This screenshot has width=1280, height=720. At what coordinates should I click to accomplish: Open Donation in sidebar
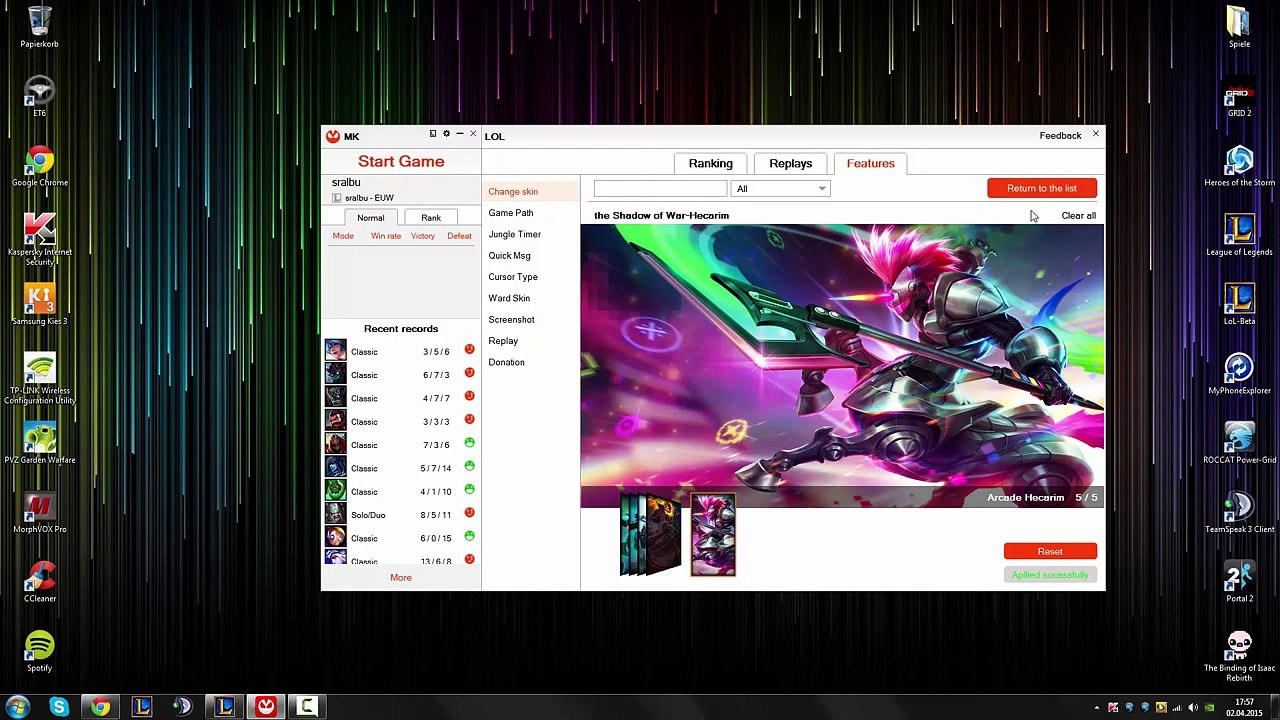[x=506, y=362]
